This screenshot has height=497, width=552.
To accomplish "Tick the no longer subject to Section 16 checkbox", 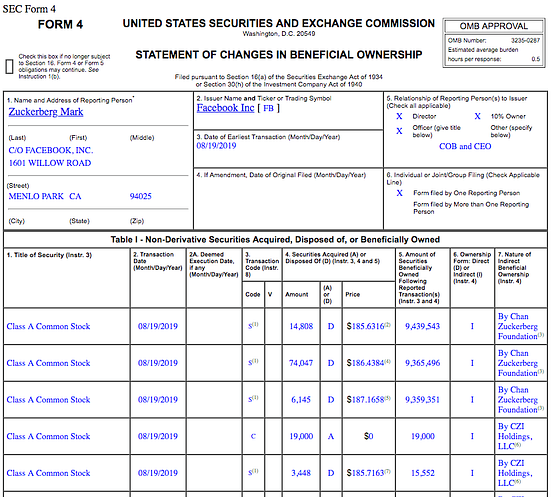I will click(x=10, y=67).
